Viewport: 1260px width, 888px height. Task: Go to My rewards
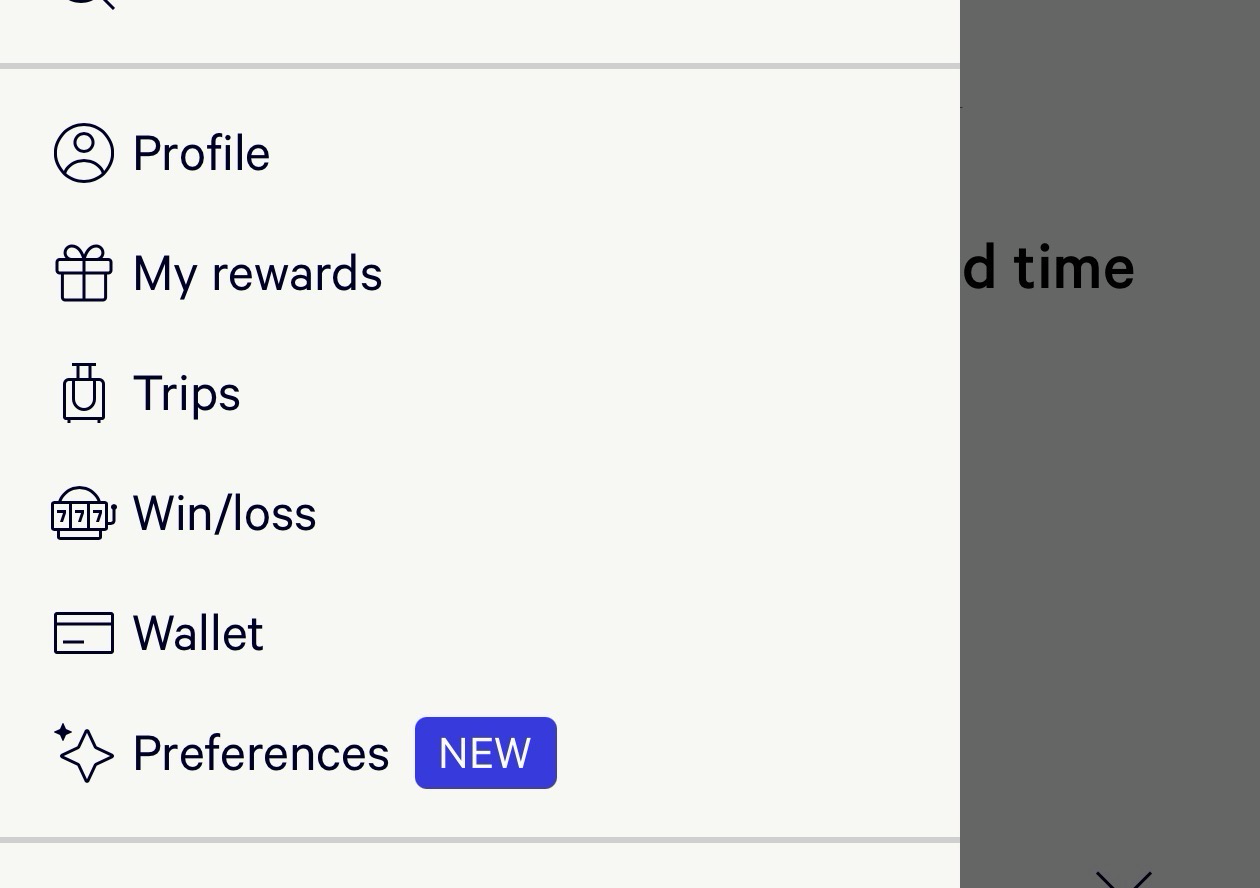point(257,274)
